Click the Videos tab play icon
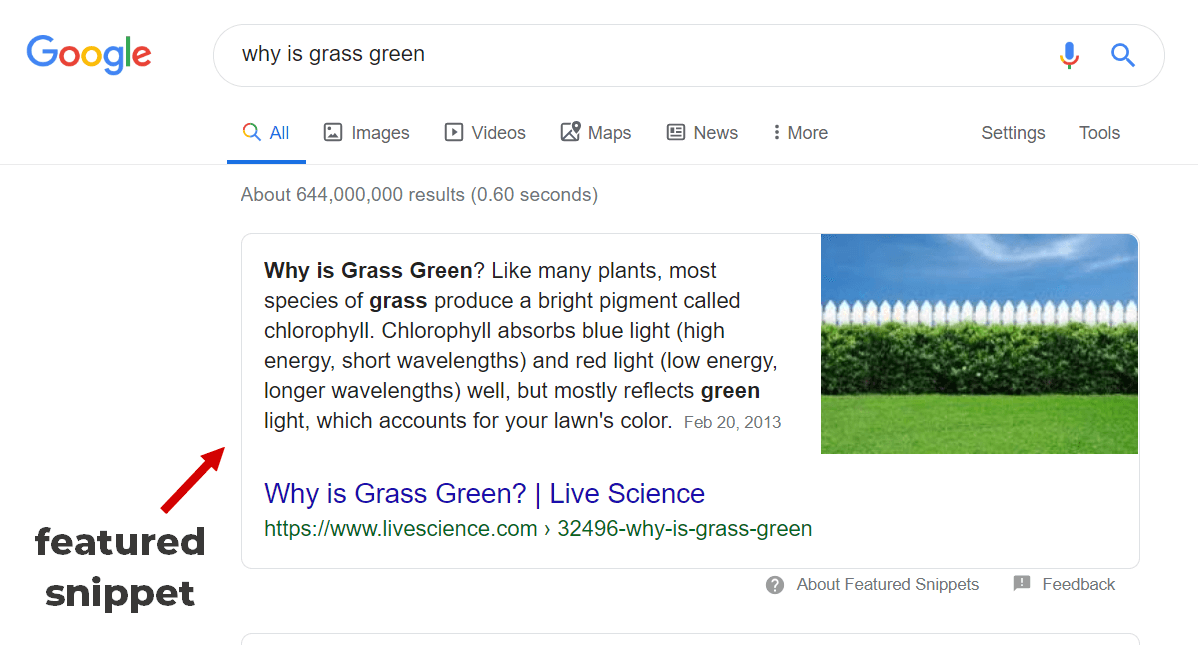This screenshot has height=645, width=1198. tap(453, 132)
